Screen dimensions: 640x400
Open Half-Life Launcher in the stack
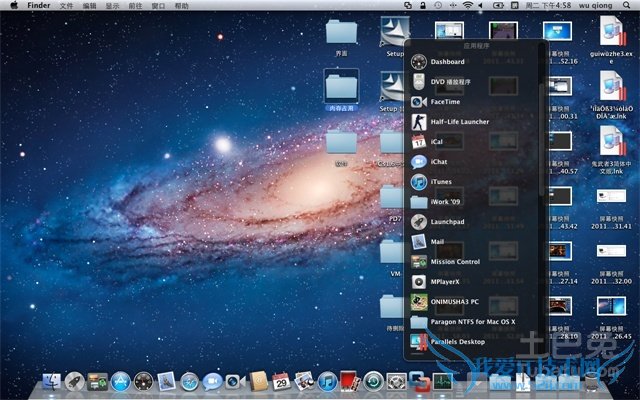pyautogui.click(x=459, y=122)
